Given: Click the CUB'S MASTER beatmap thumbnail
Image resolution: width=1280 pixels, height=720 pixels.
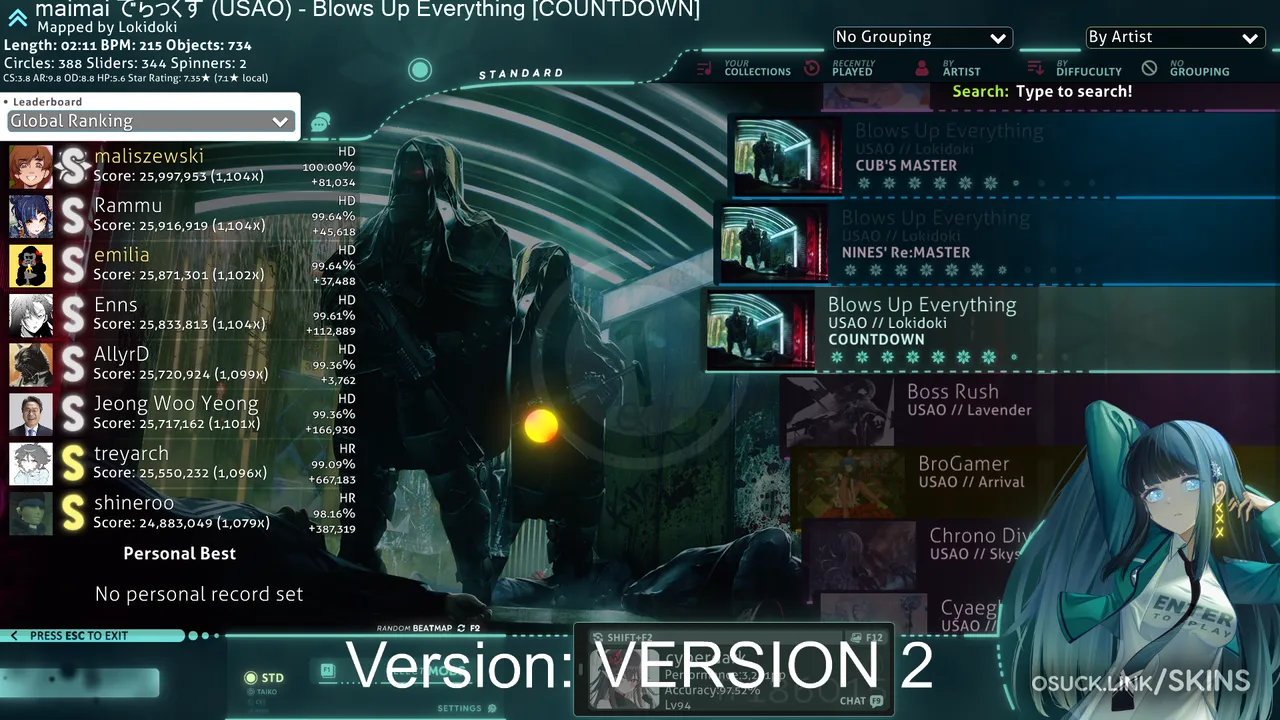Looking at the screenshot, I should point(787,157).
